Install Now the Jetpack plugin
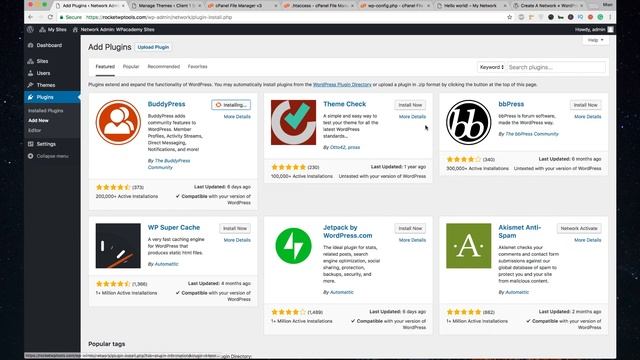The width and height of the screenshot is (640, 360). (410, 229)
